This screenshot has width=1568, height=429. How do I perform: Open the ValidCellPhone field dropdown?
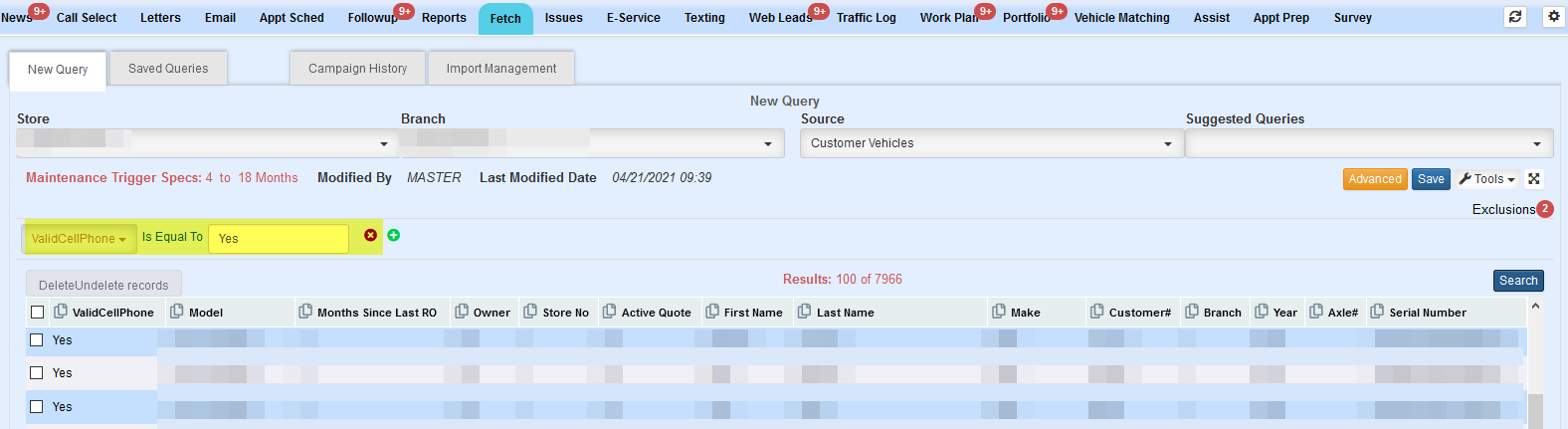pyautogui.click(x=79, y=239)
